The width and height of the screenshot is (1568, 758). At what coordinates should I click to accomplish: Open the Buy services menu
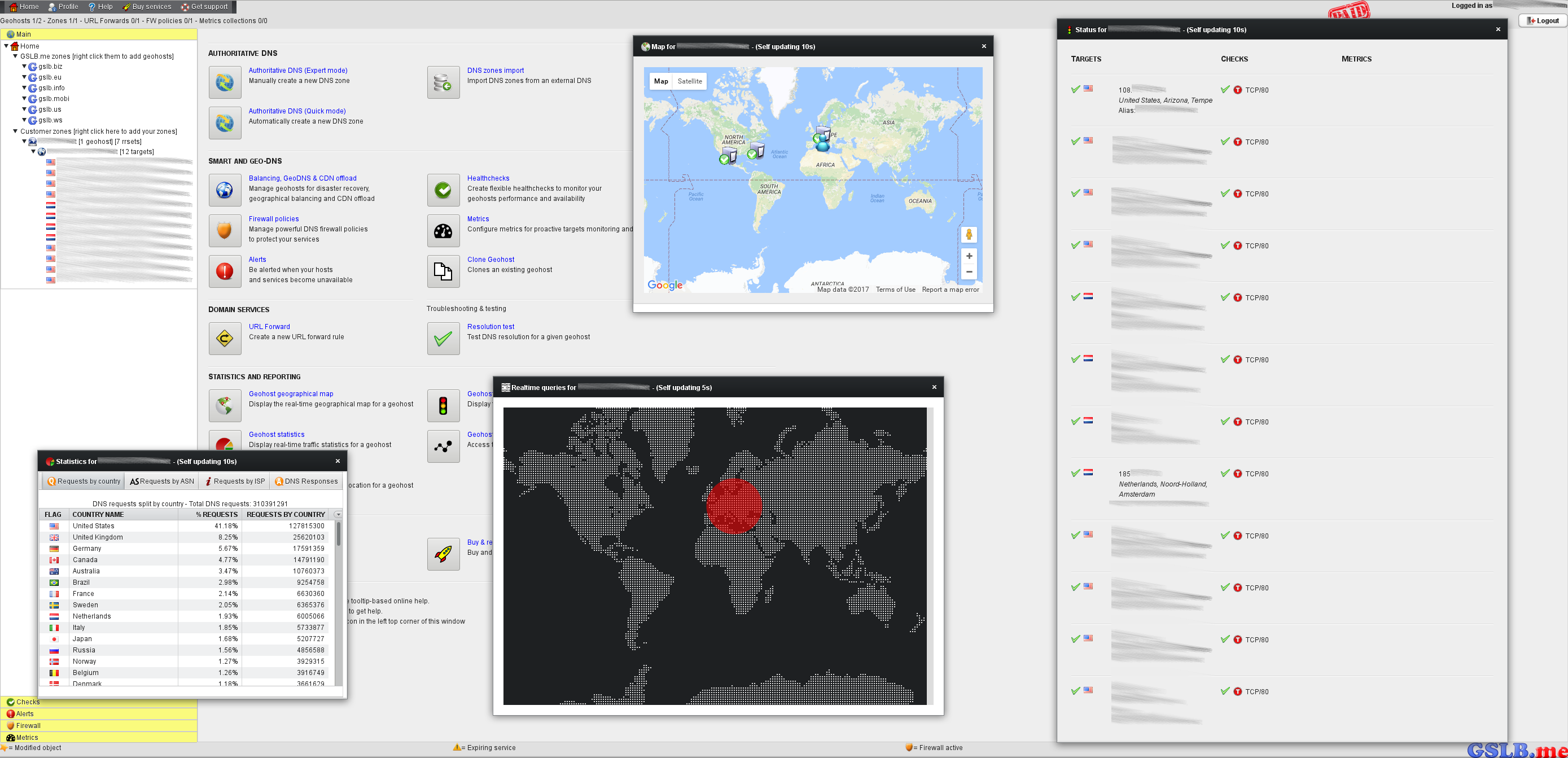(x=147, y=7)
